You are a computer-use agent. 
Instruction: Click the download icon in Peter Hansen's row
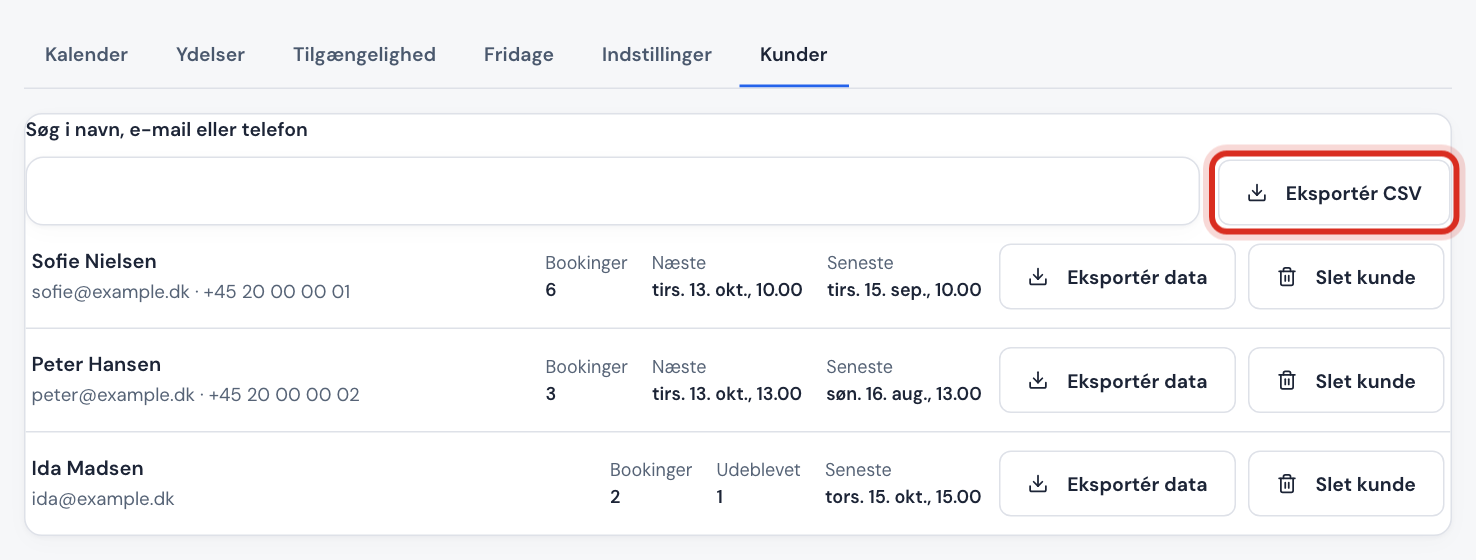pyautogui.click(x=1038, y=380)
